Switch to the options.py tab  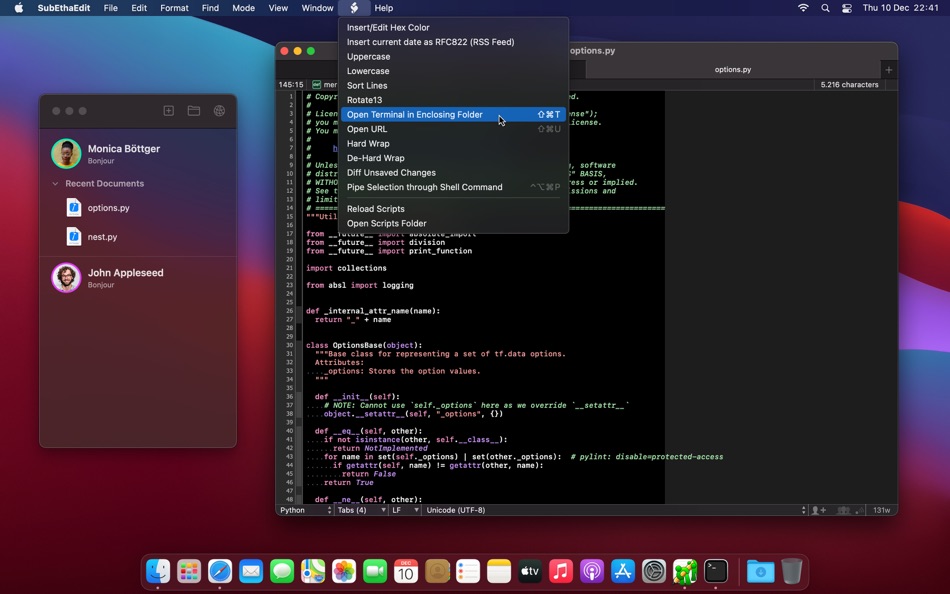click(x=732, y=70)
